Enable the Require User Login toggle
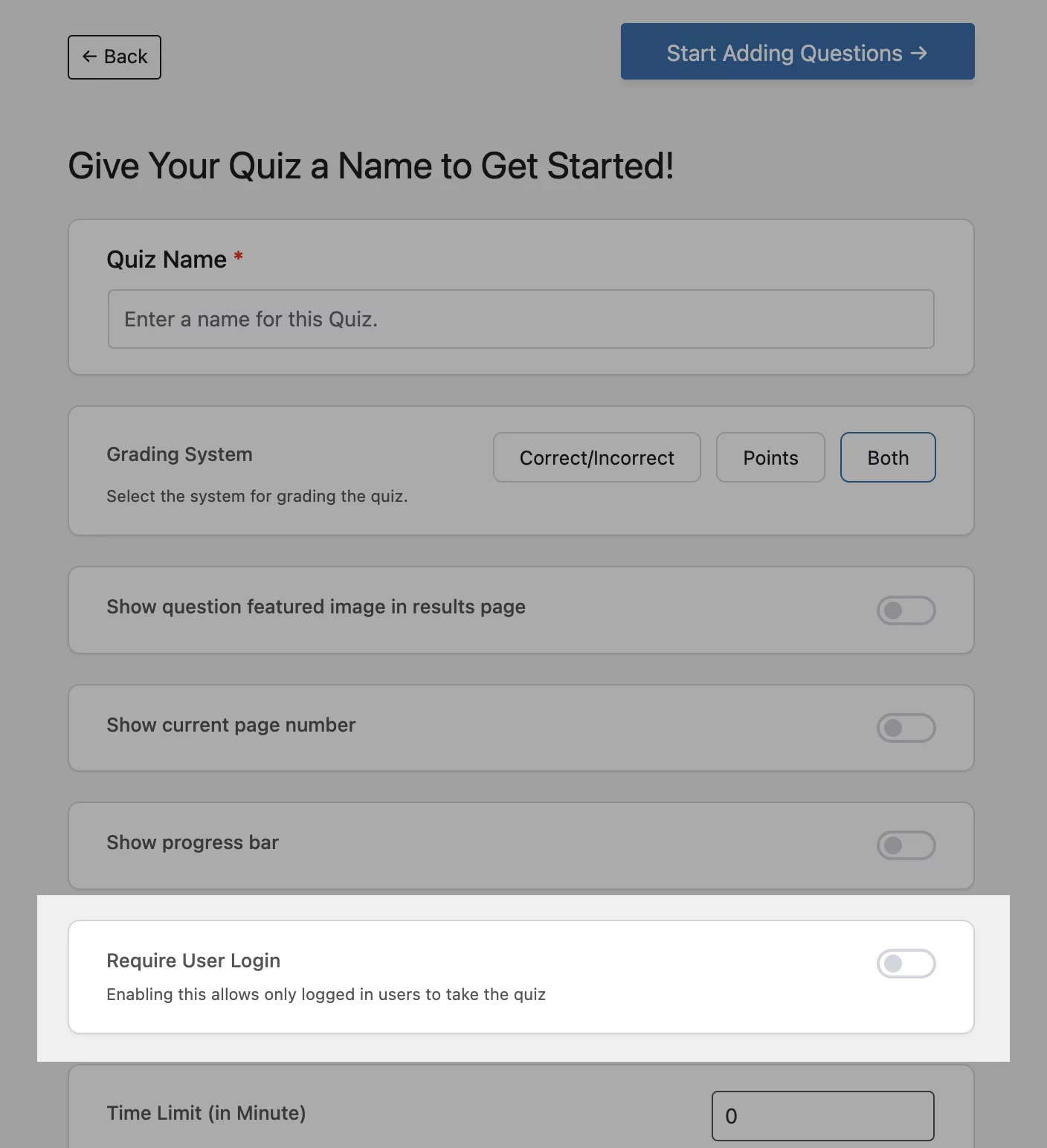 [906, 964]
